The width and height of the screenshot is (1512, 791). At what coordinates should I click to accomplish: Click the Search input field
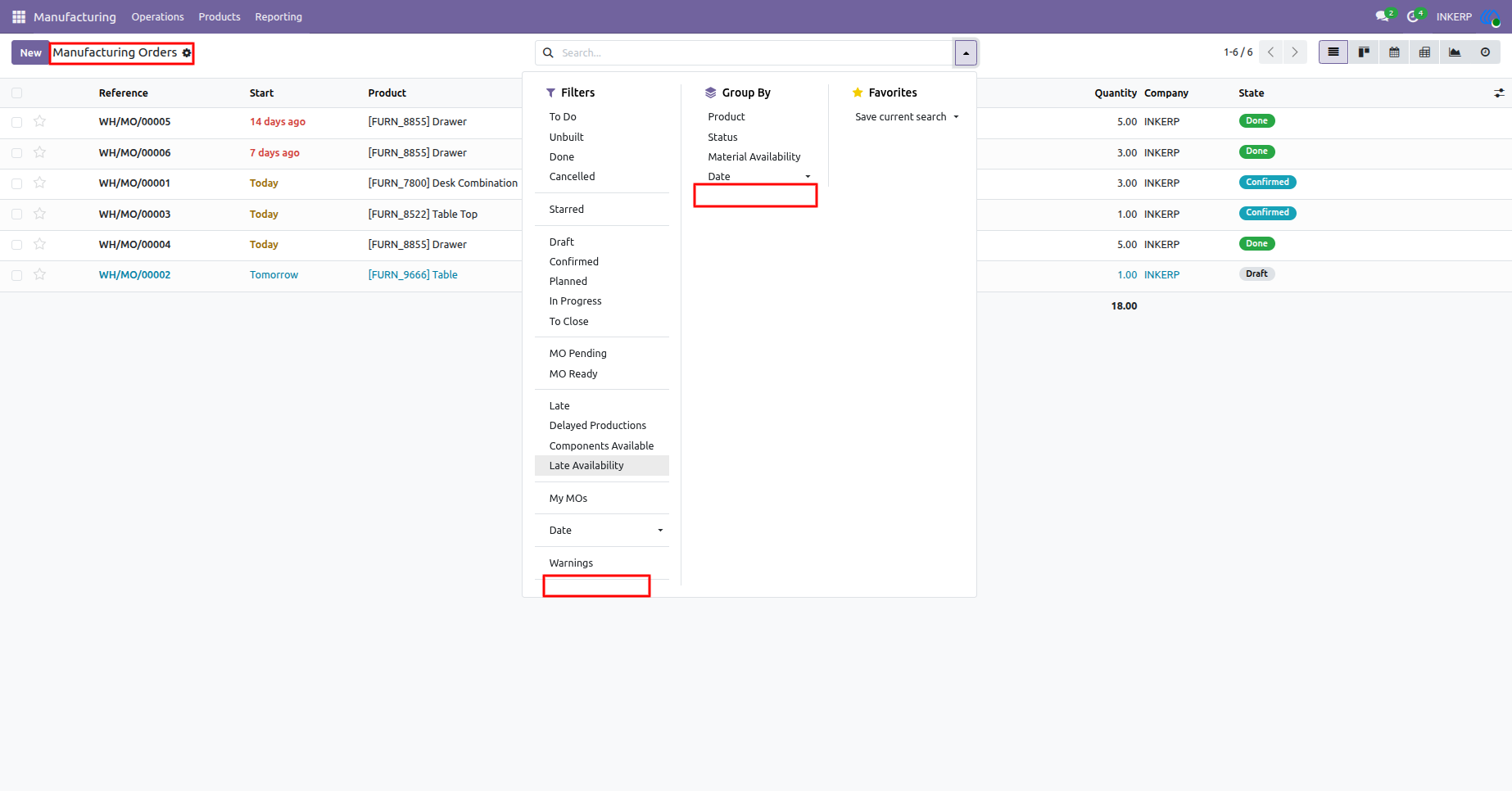[754, 53]
